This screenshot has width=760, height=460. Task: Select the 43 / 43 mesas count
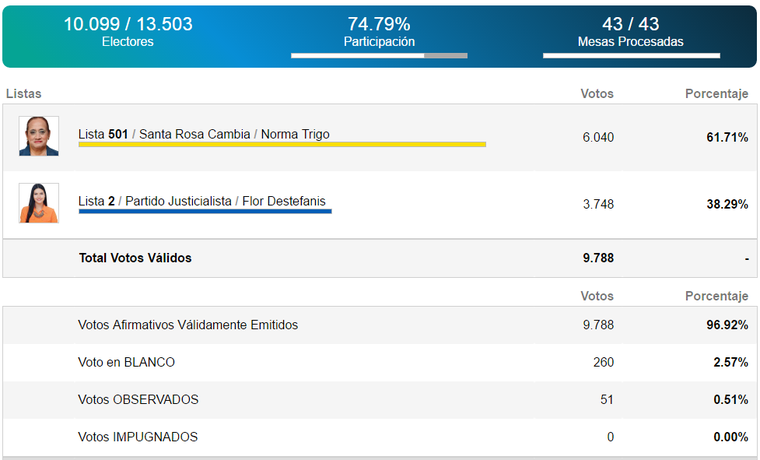(x=631, y=24)
